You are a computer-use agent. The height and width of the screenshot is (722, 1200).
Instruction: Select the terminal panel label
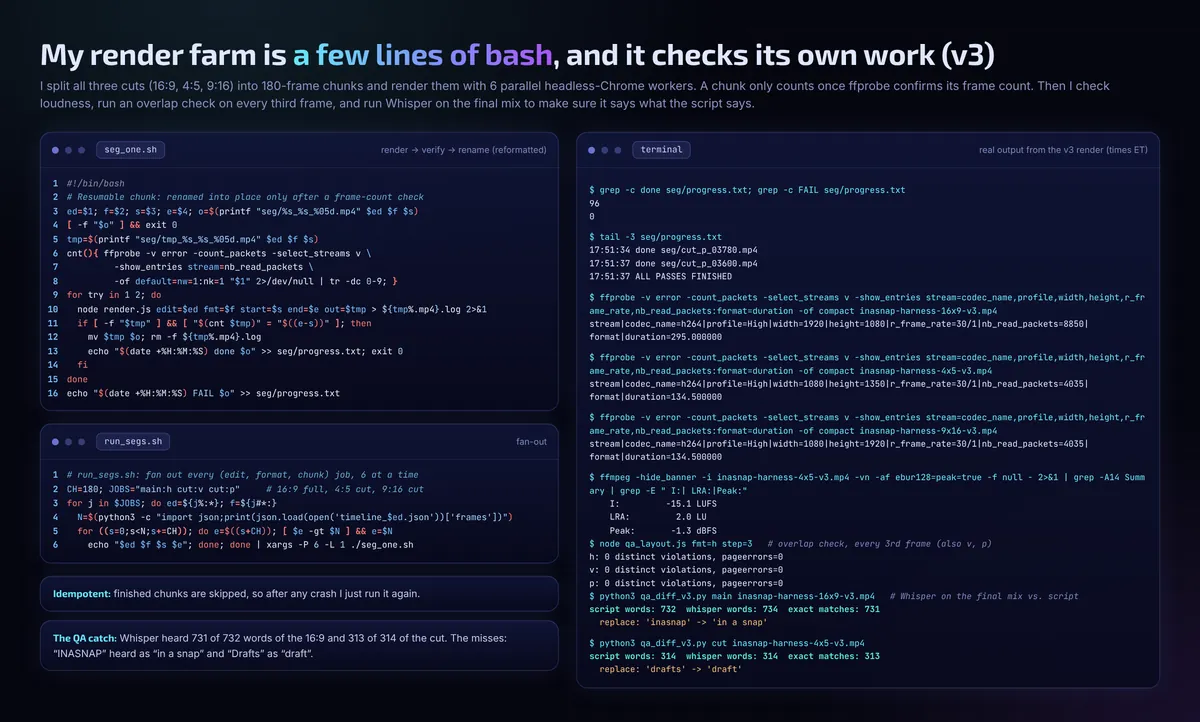pos(661,150)
